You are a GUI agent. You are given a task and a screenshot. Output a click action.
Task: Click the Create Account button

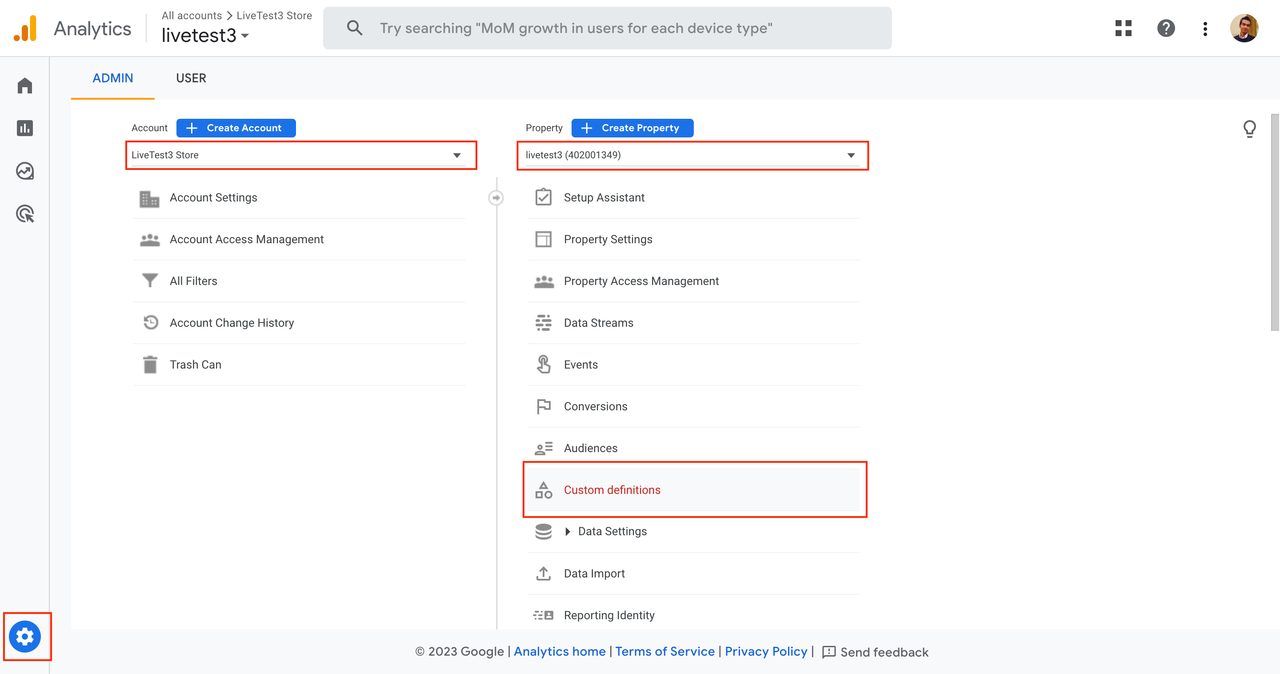tap(236, 128)
